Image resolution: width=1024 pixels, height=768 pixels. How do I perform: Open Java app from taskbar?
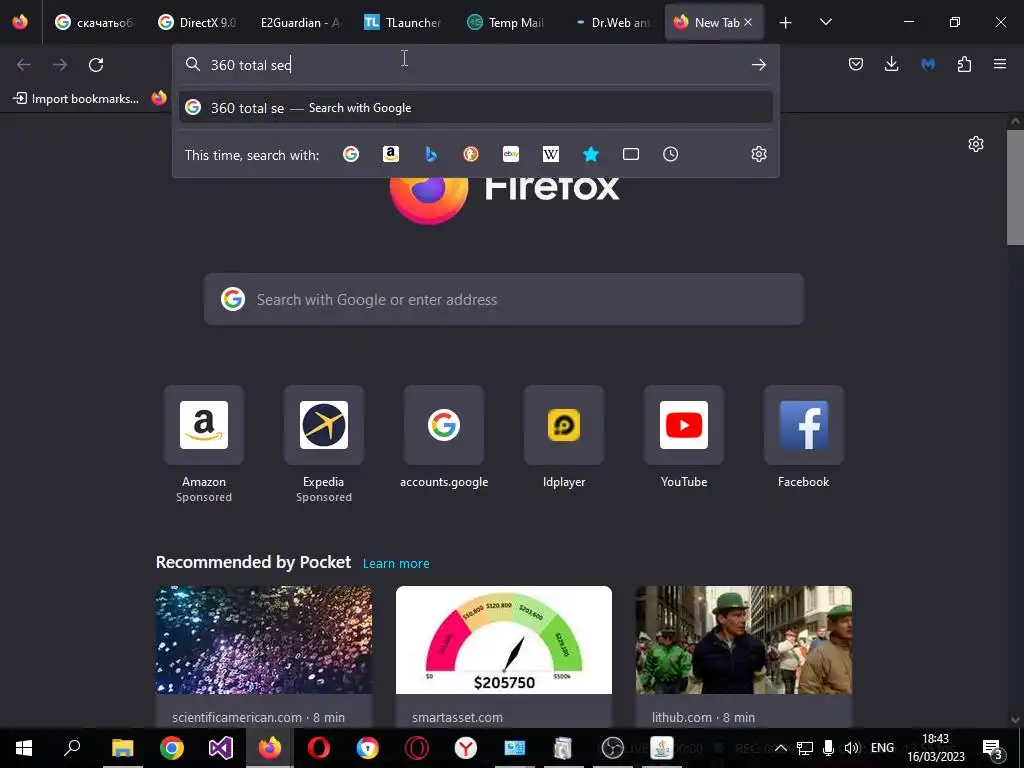(662, 748)
